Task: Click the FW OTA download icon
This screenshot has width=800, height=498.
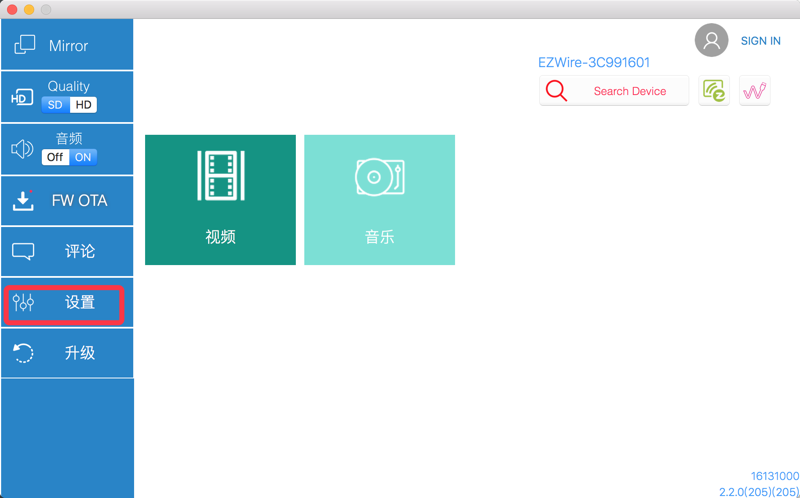Action: point(23,201)
